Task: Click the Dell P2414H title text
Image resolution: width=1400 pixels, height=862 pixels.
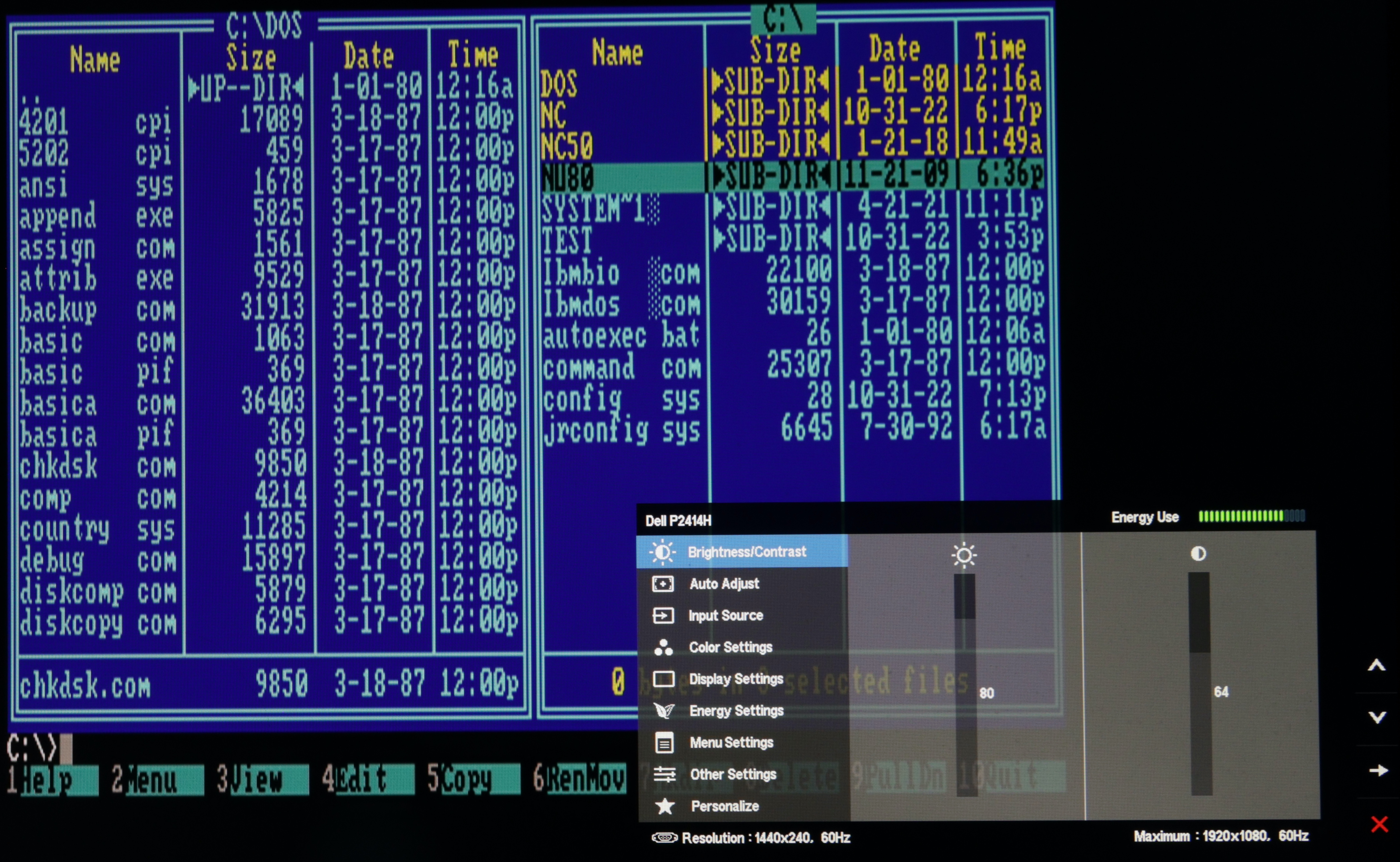Action: tap(678, 521)
